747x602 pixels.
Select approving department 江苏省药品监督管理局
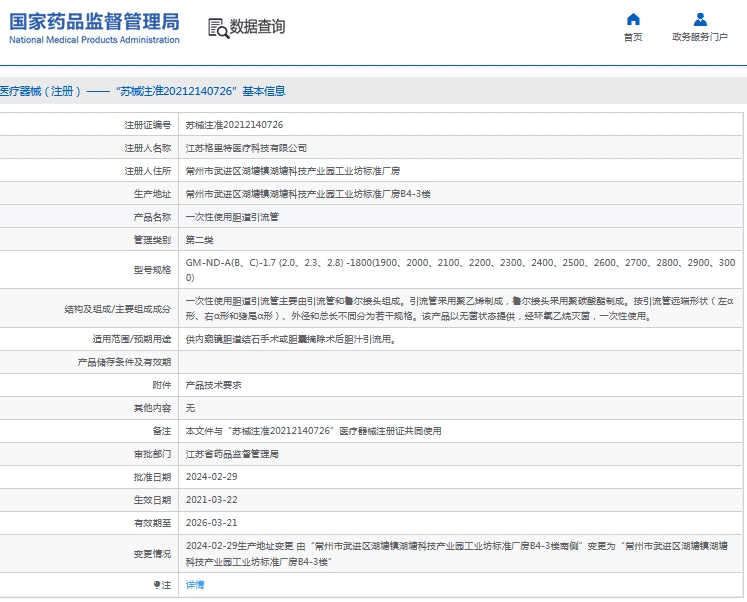232,454
